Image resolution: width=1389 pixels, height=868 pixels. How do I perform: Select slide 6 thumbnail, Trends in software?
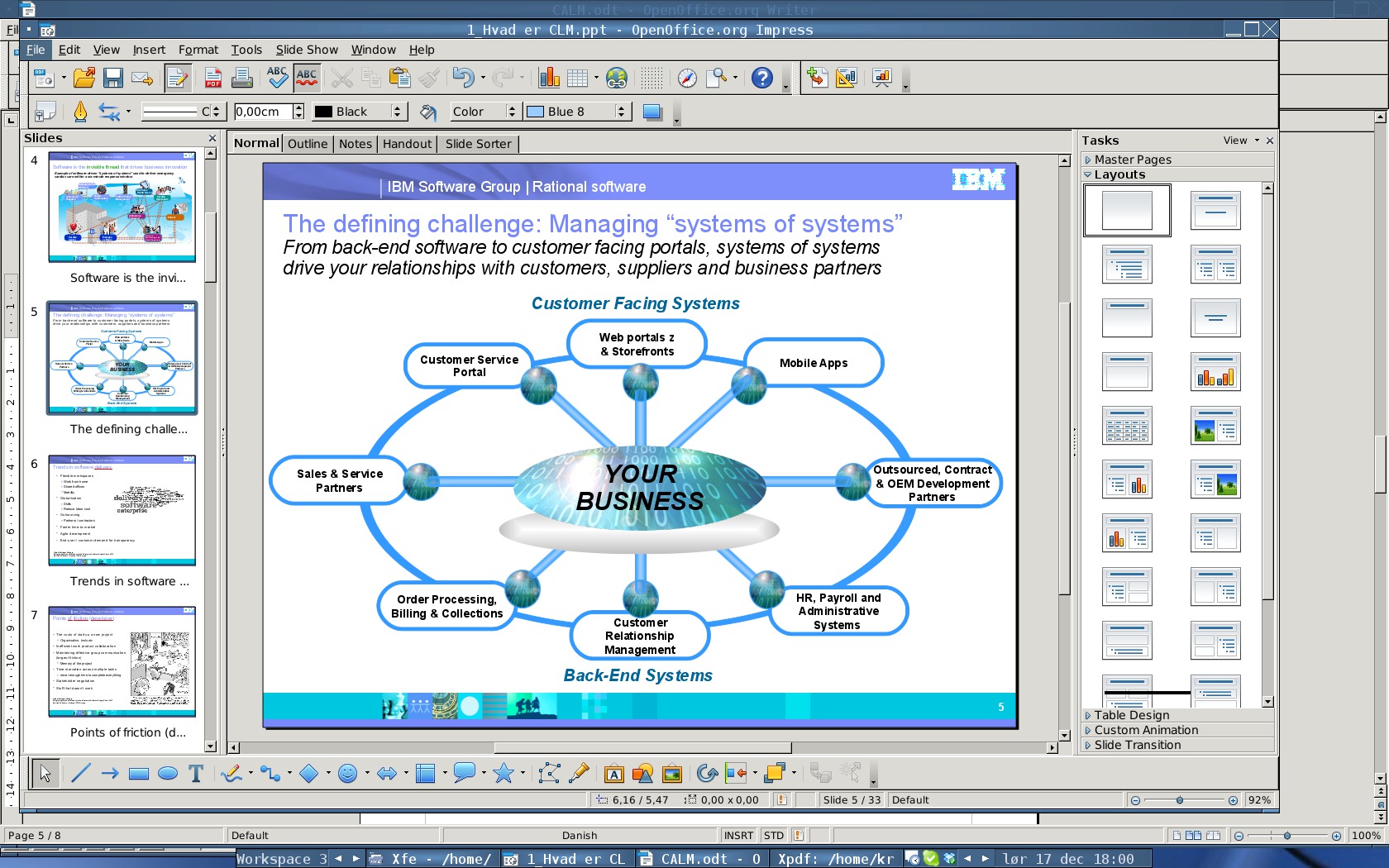click(122, 510)
